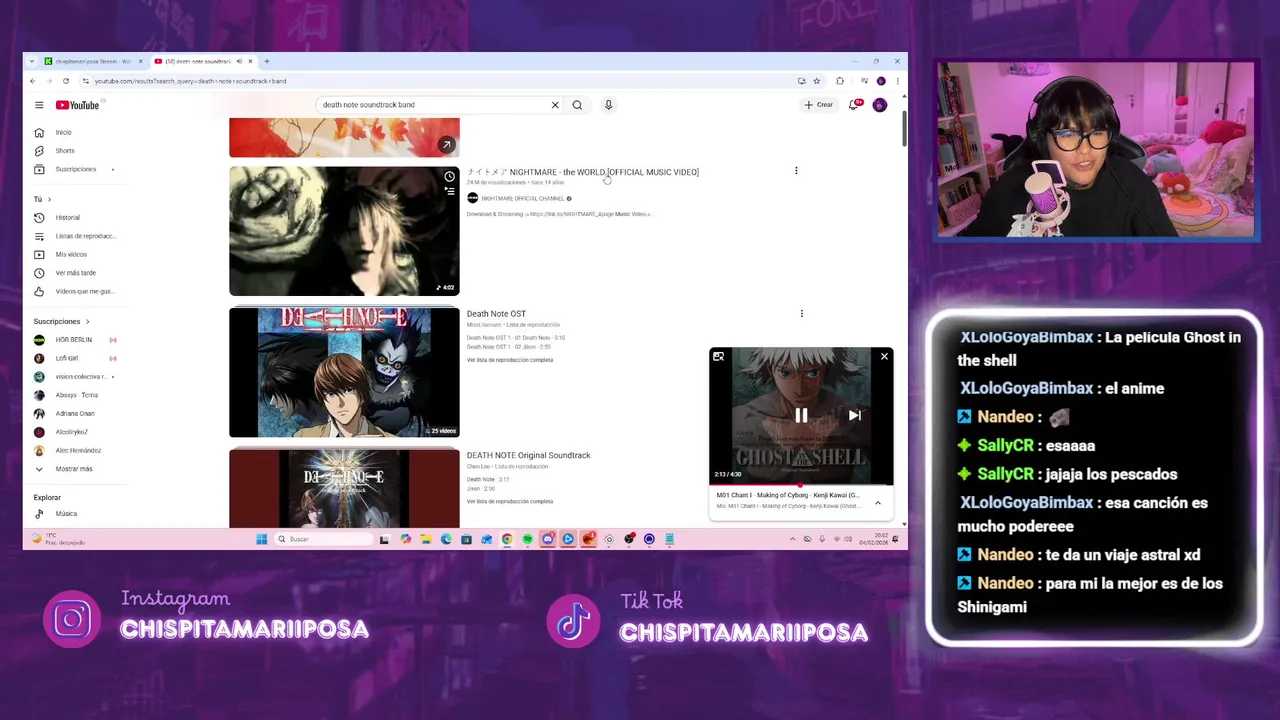Skip to next track in miniplayer

(855, 415)
